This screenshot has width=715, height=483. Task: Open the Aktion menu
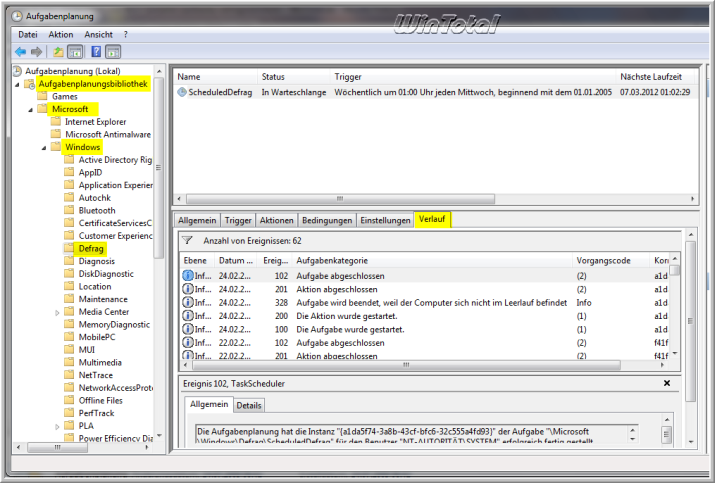[x=61, y=35]
